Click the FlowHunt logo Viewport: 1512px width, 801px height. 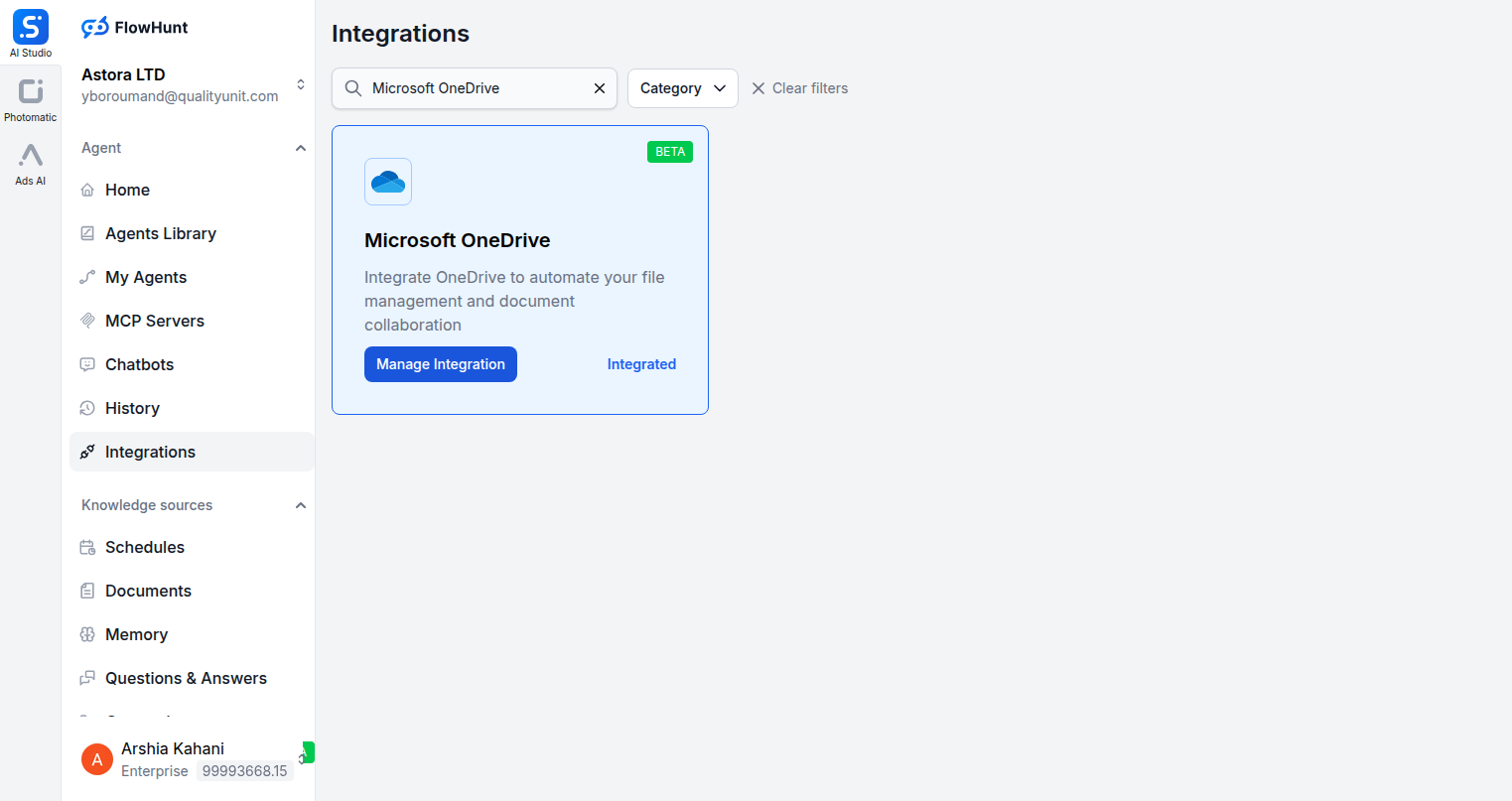pyautogui.click(x=134, y=27)
